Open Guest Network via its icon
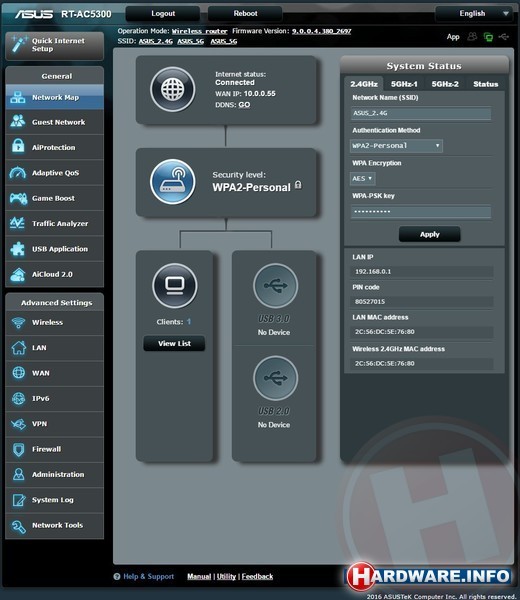 18,121
